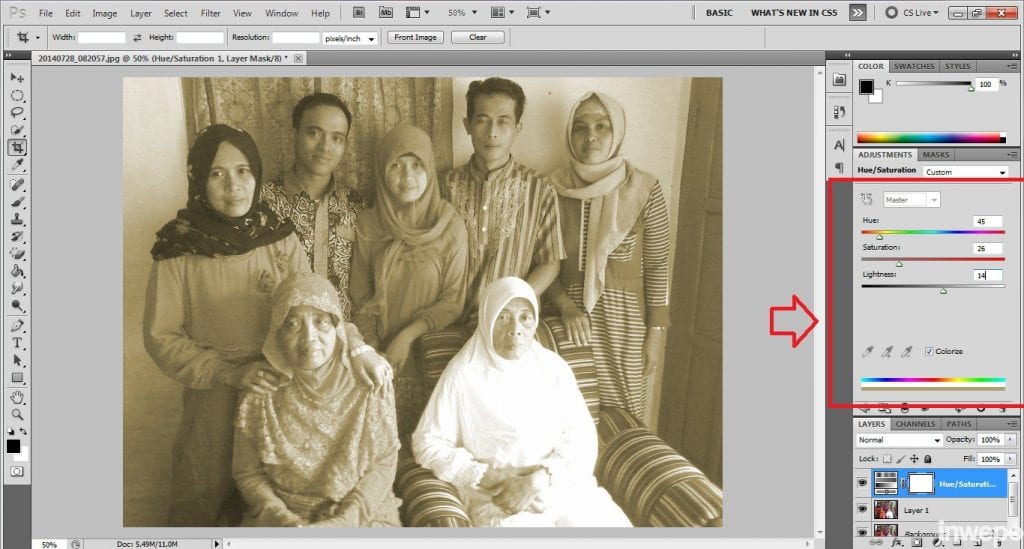This screenshot has width=1024, height=549.
Task: Open the layer blend mode Normal dropdown
Action: (x=899, y=440)
